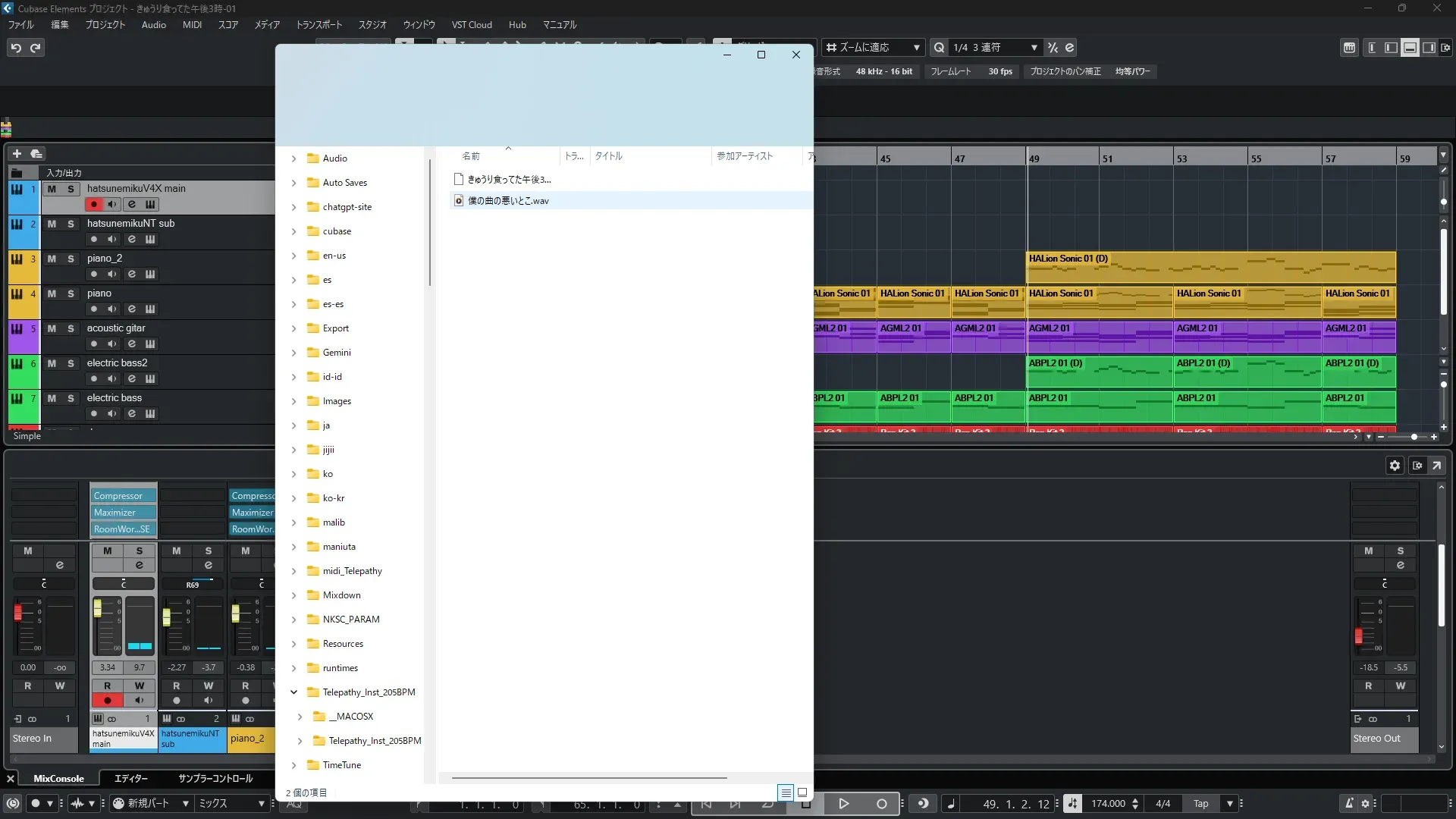Screen dimensions: 1456x819
Task: Open rack settings gear in MixConsole
Action: pyautogui.click(x=1395, y=466)
